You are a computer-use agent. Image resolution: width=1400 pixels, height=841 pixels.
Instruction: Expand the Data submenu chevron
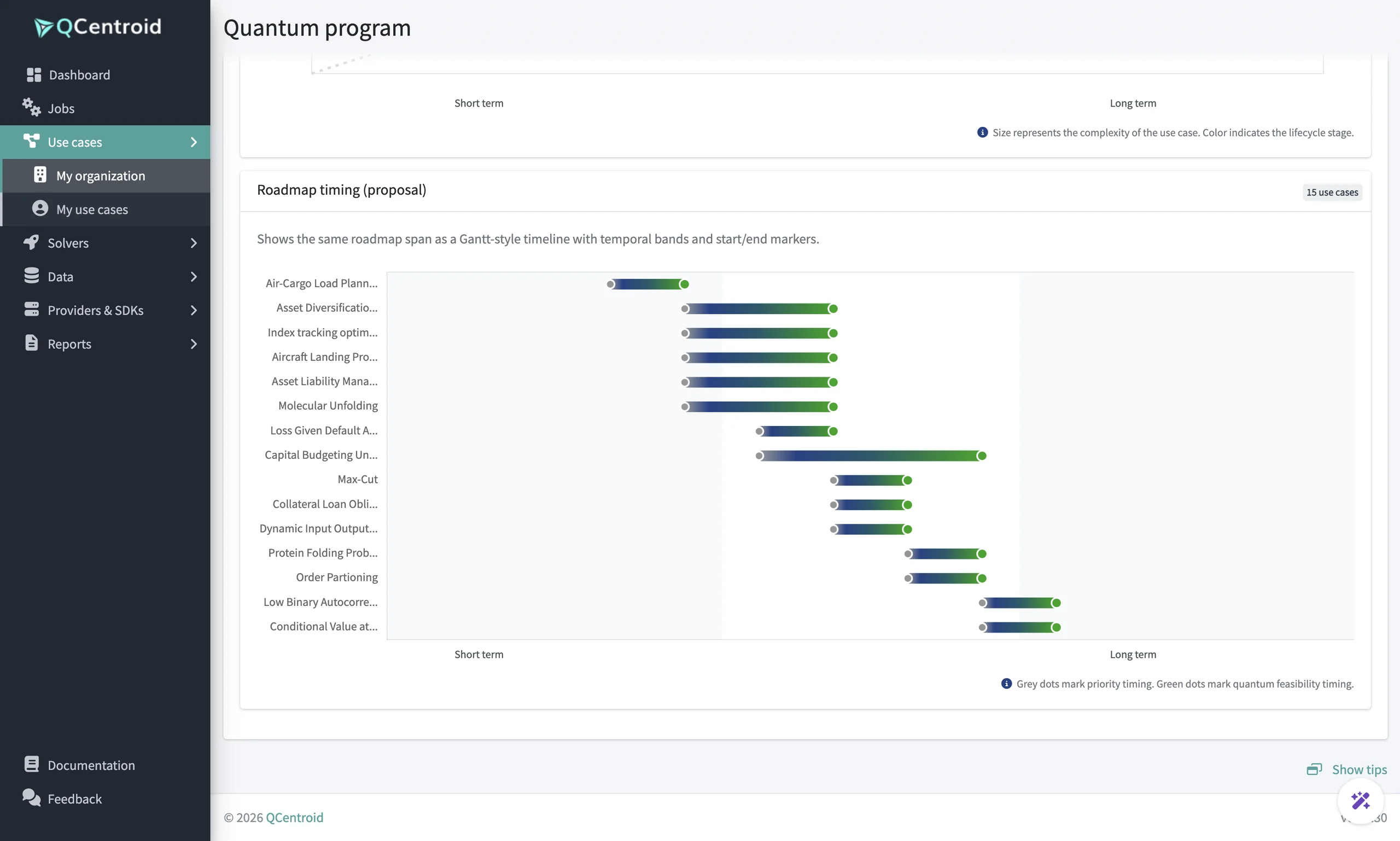click(194, 277)
